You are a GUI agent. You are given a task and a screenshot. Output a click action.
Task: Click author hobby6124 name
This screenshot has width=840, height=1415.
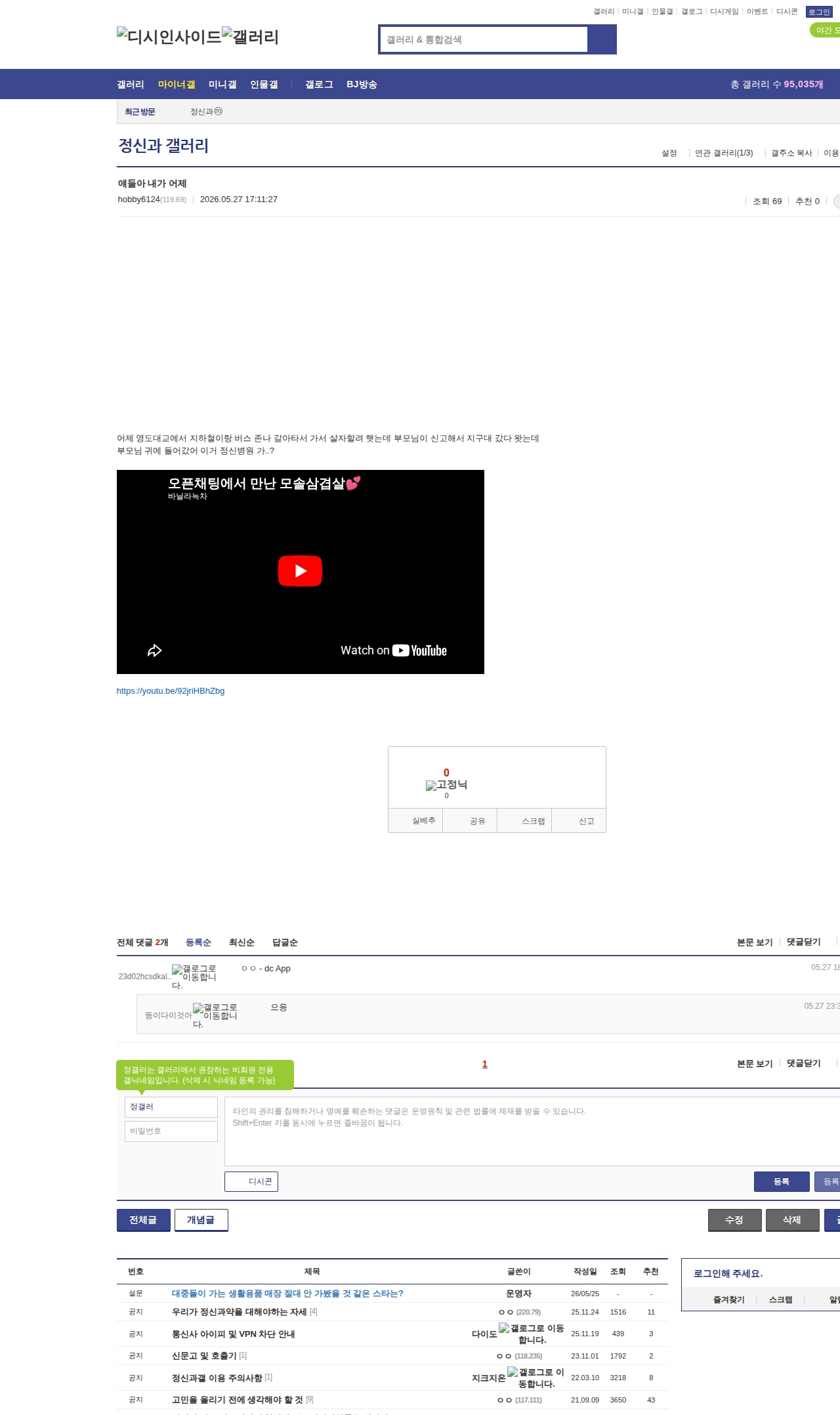coord(138,200)
